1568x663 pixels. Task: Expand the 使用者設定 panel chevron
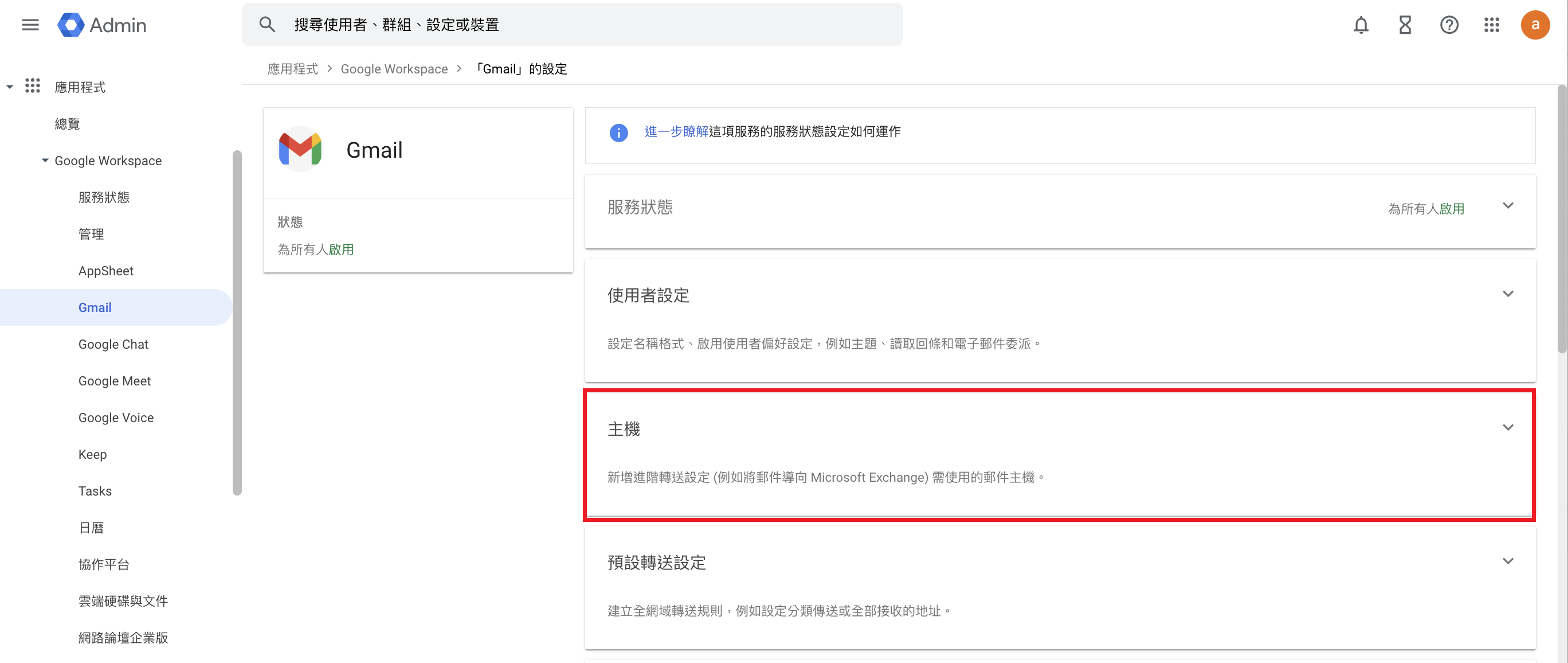(1508, 294)
